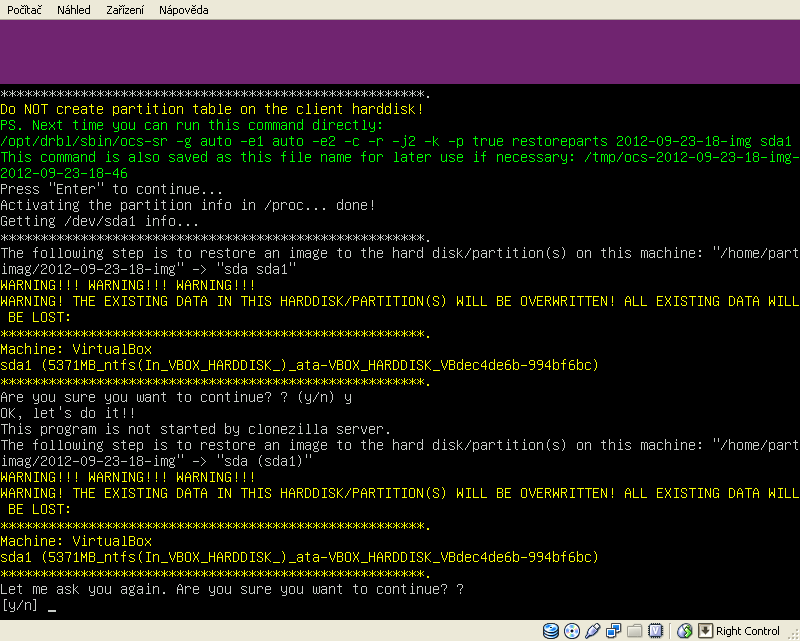Screen dimensions: 800x641
Task: Click the USB devices icon
Action: click(592, 631)
